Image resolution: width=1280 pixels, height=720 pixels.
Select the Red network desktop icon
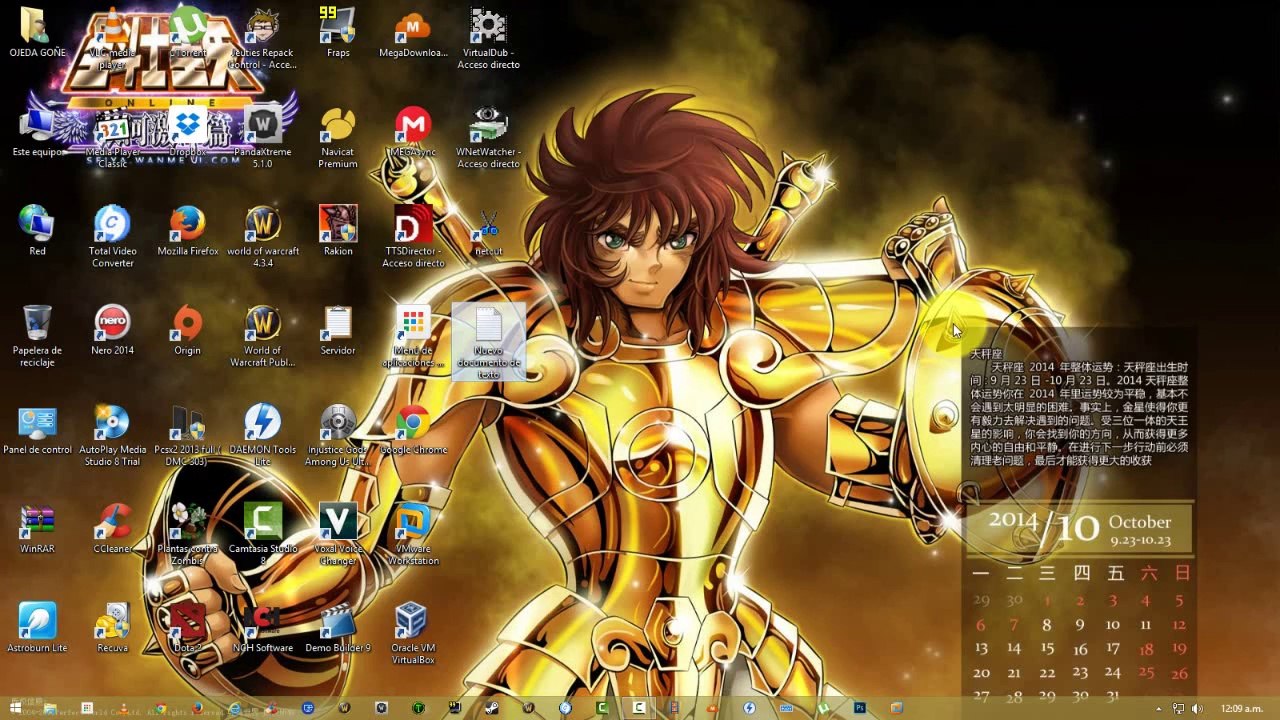(x=37, y=231)
